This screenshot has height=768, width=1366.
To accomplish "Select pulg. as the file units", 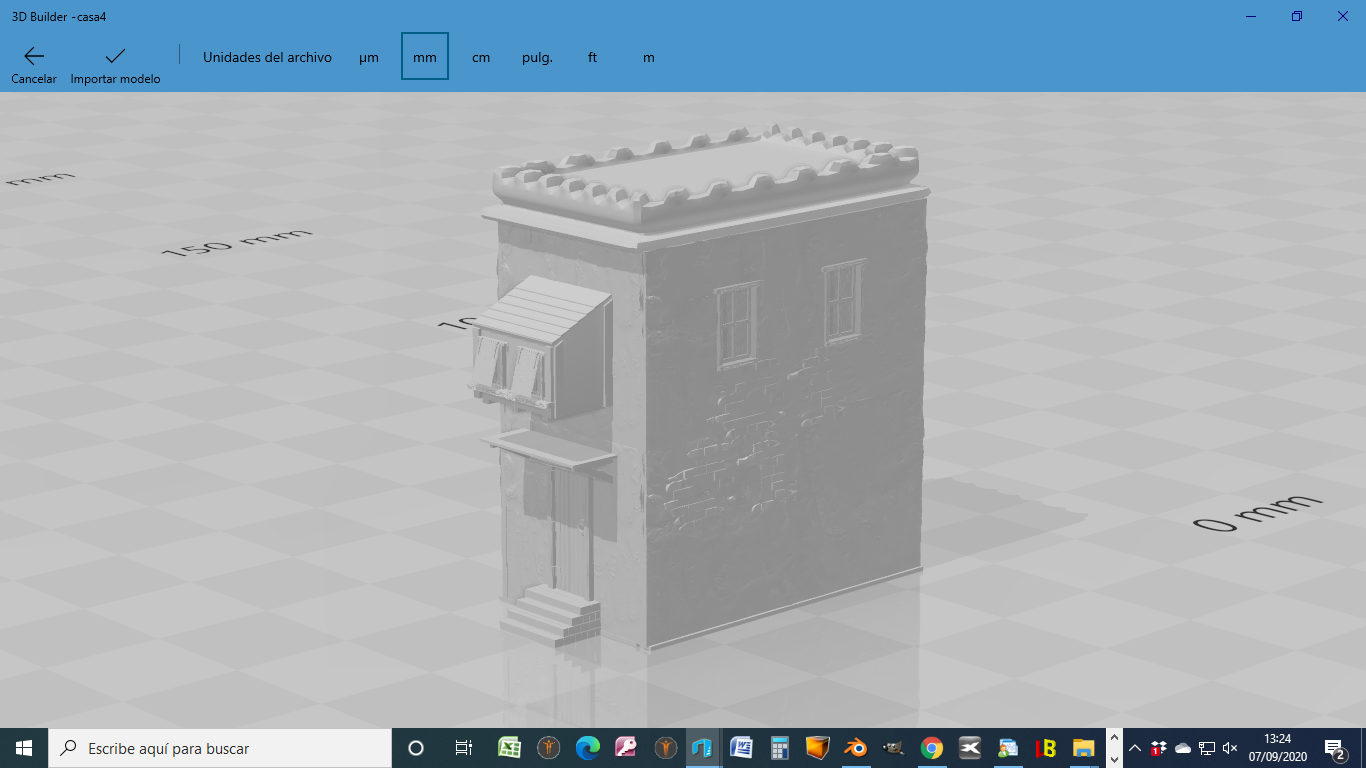I will click(536, 57).
